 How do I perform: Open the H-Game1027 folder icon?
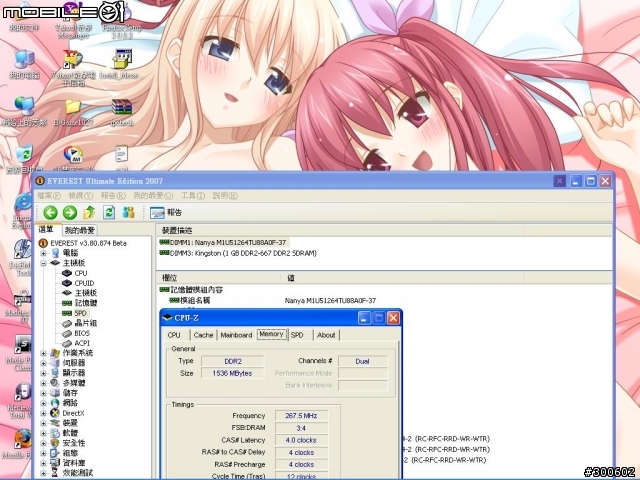(73, 112)
